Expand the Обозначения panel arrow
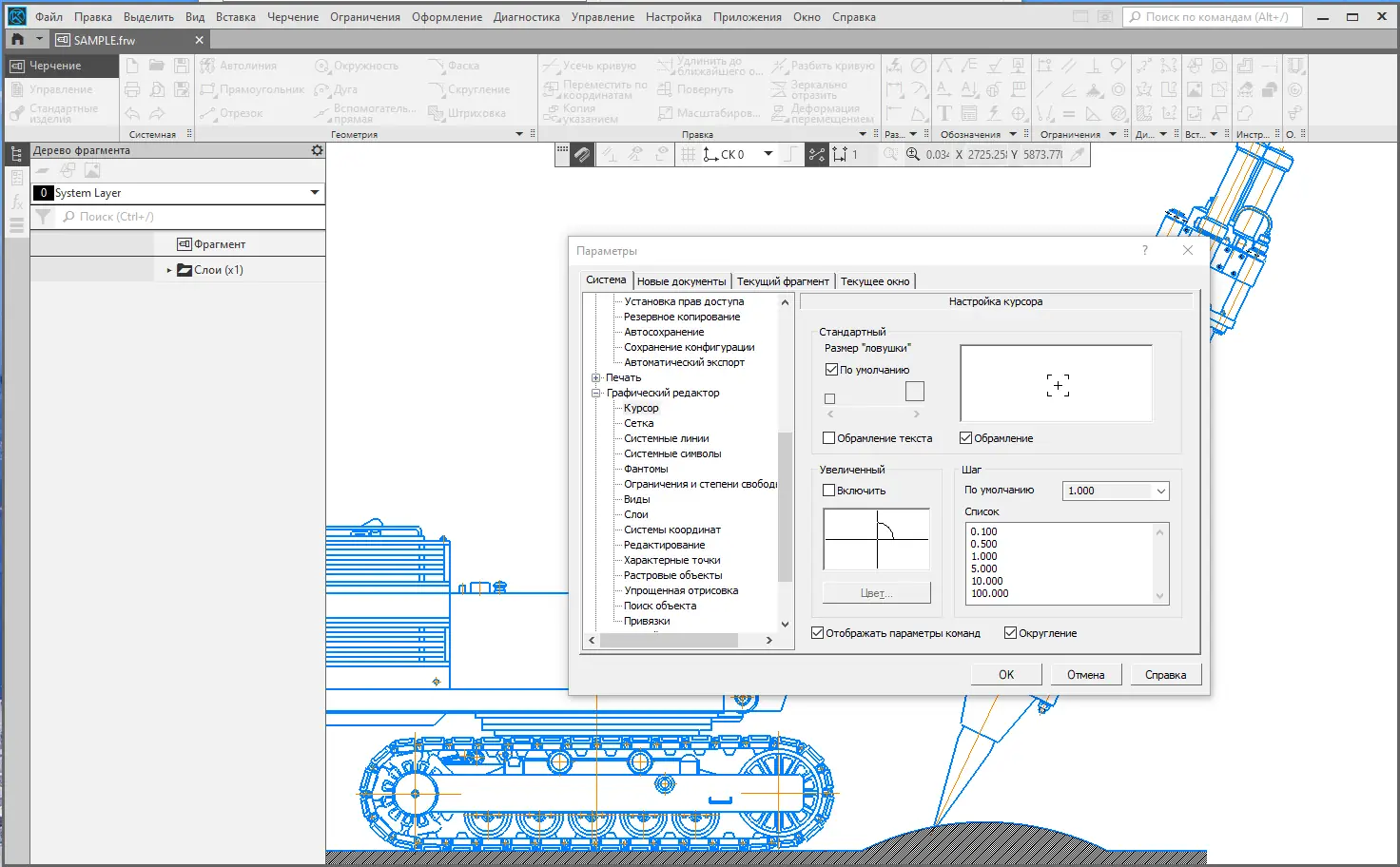Viewport: 1400px width, 867px height. coord(1013,134)
